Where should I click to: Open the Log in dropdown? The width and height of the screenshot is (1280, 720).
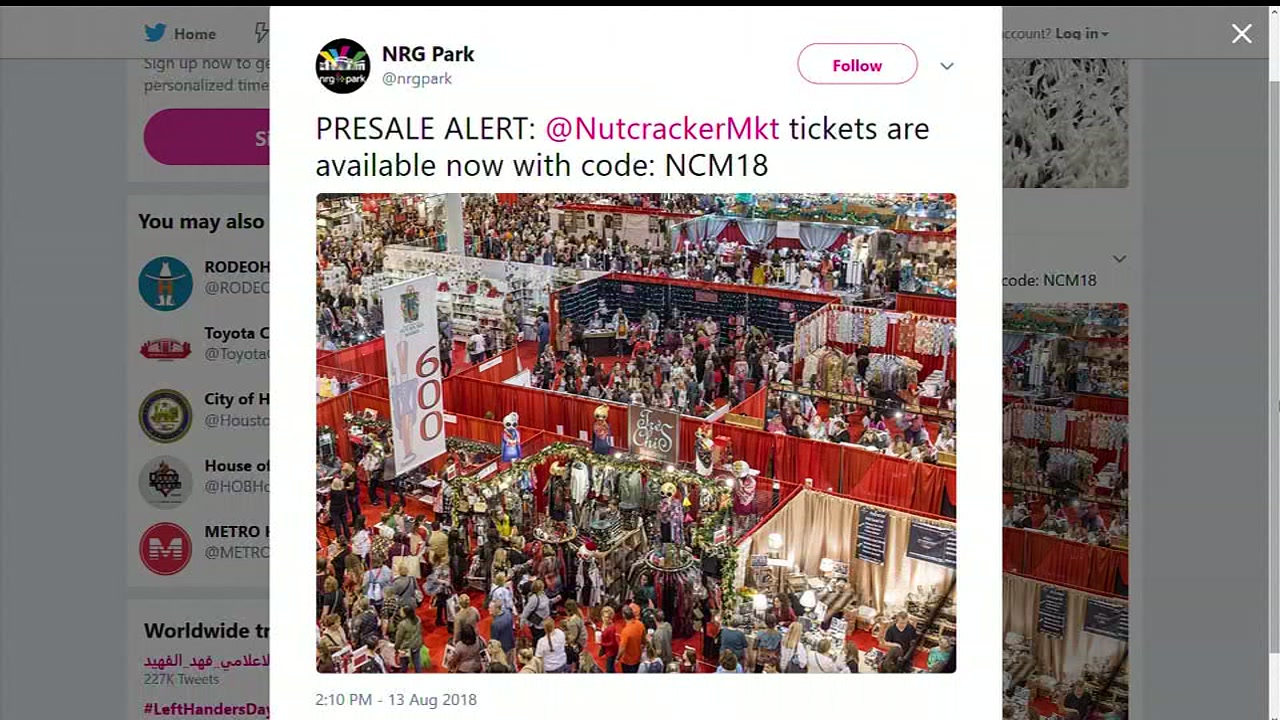[1082, 33]
